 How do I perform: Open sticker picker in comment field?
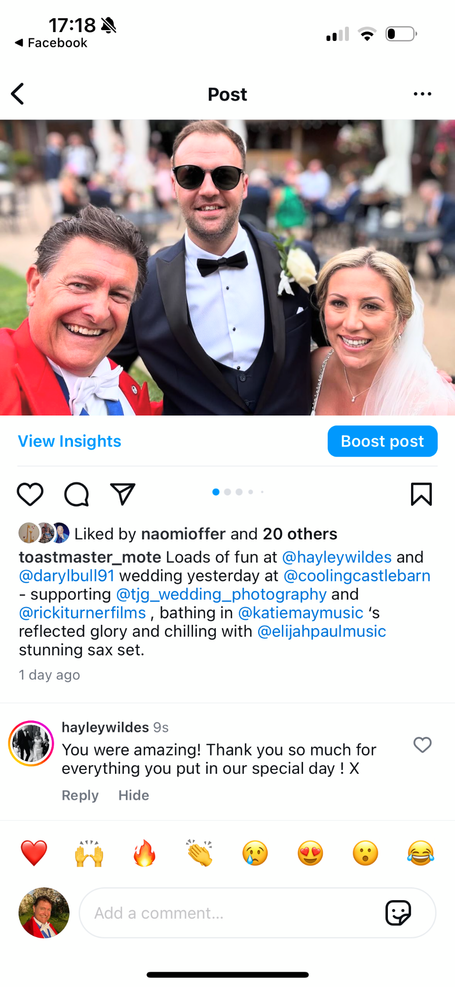tap(398, 913)
